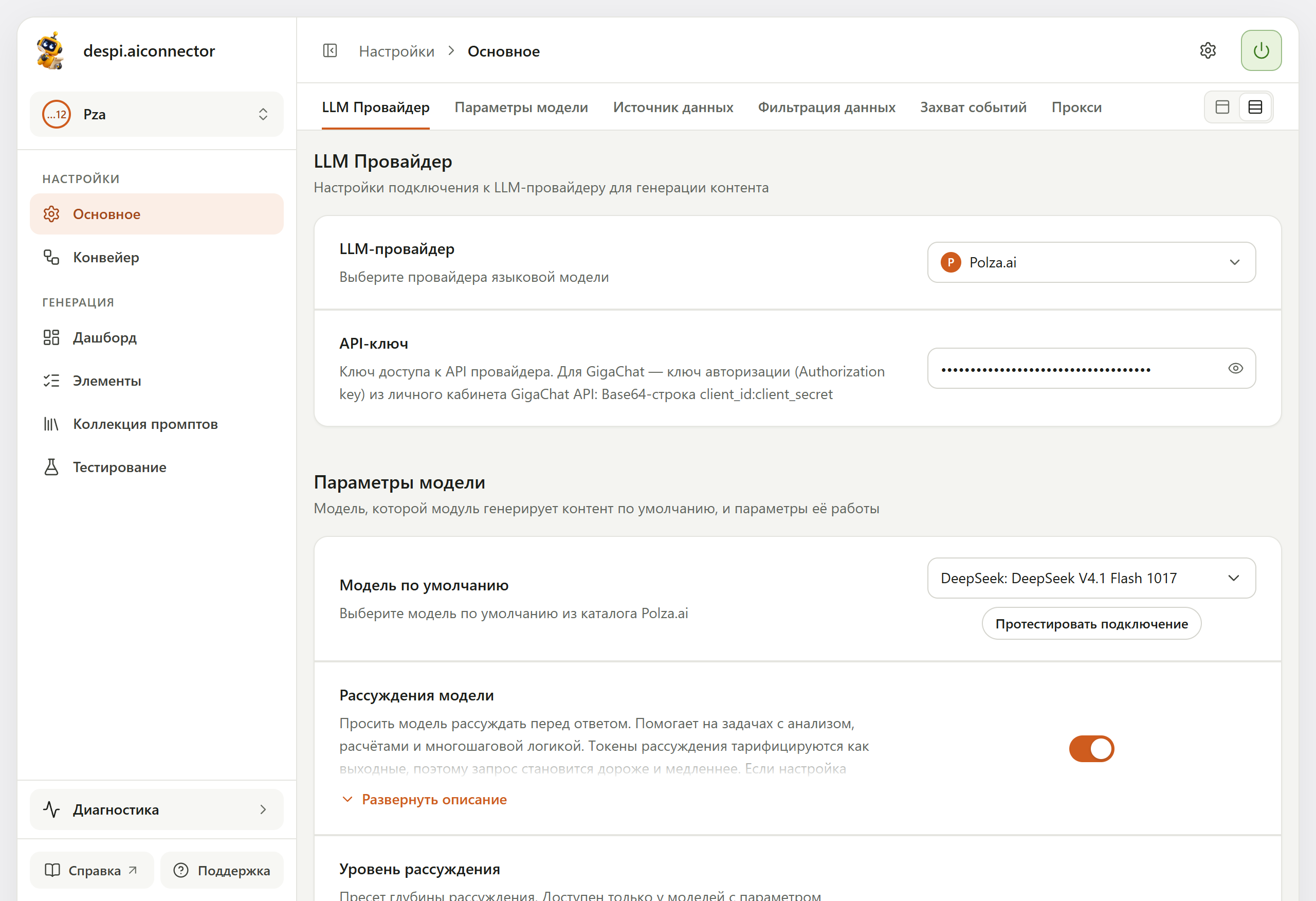Open the Конвейер section
The height and width of the screenshot is (901, 1316).
pyautogui.click(x=156, y=257)
